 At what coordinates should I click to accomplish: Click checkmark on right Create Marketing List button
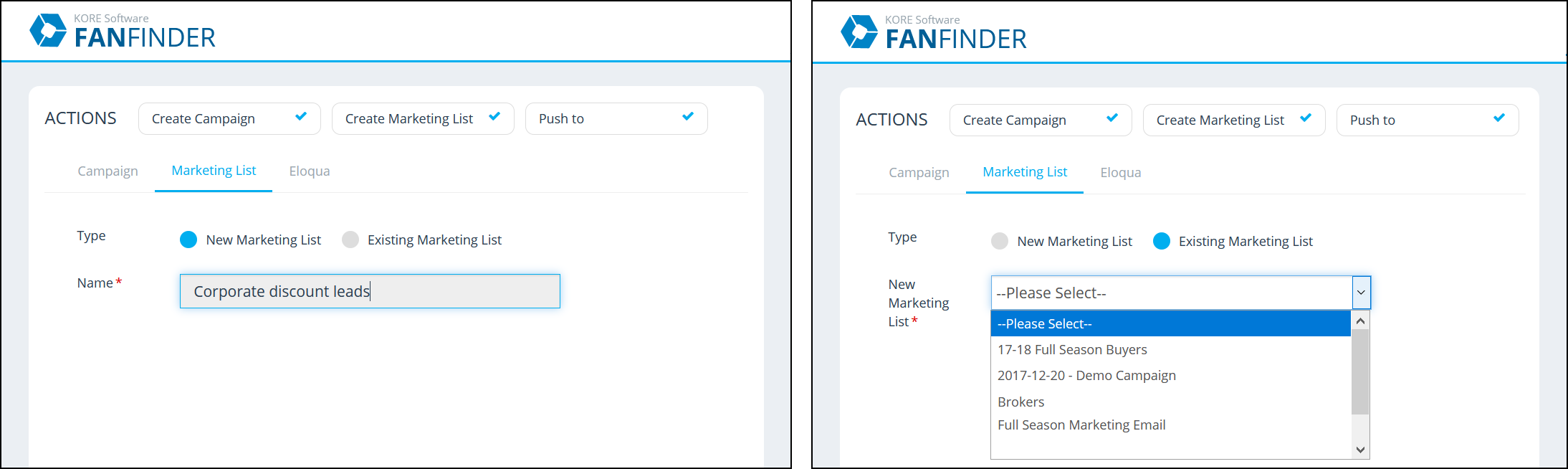tap(1306, 118)
